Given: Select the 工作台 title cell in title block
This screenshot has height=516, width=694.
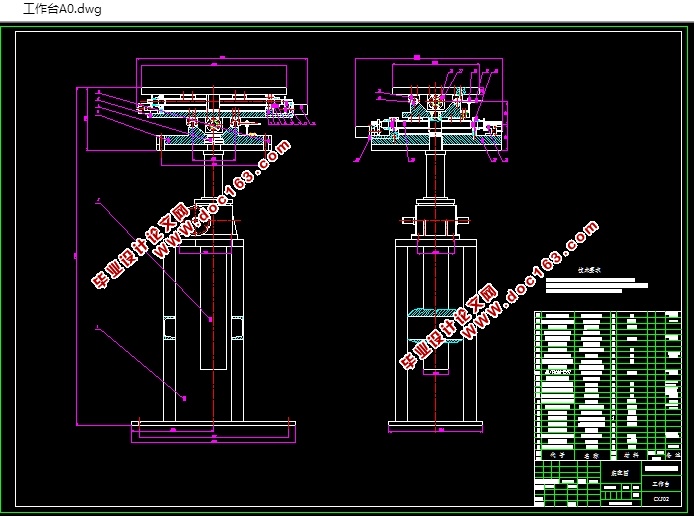Looking at the screenshot, I should point(661,484).
